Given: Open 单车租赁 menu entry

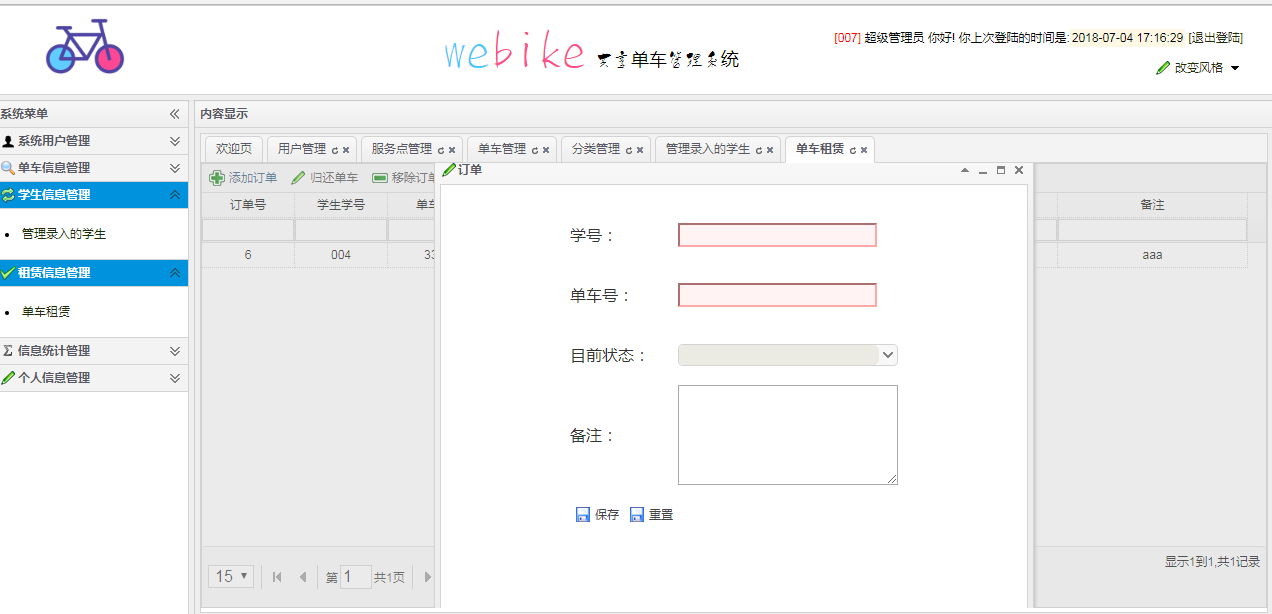Looking at the screenshot, I should coord(46,312).
